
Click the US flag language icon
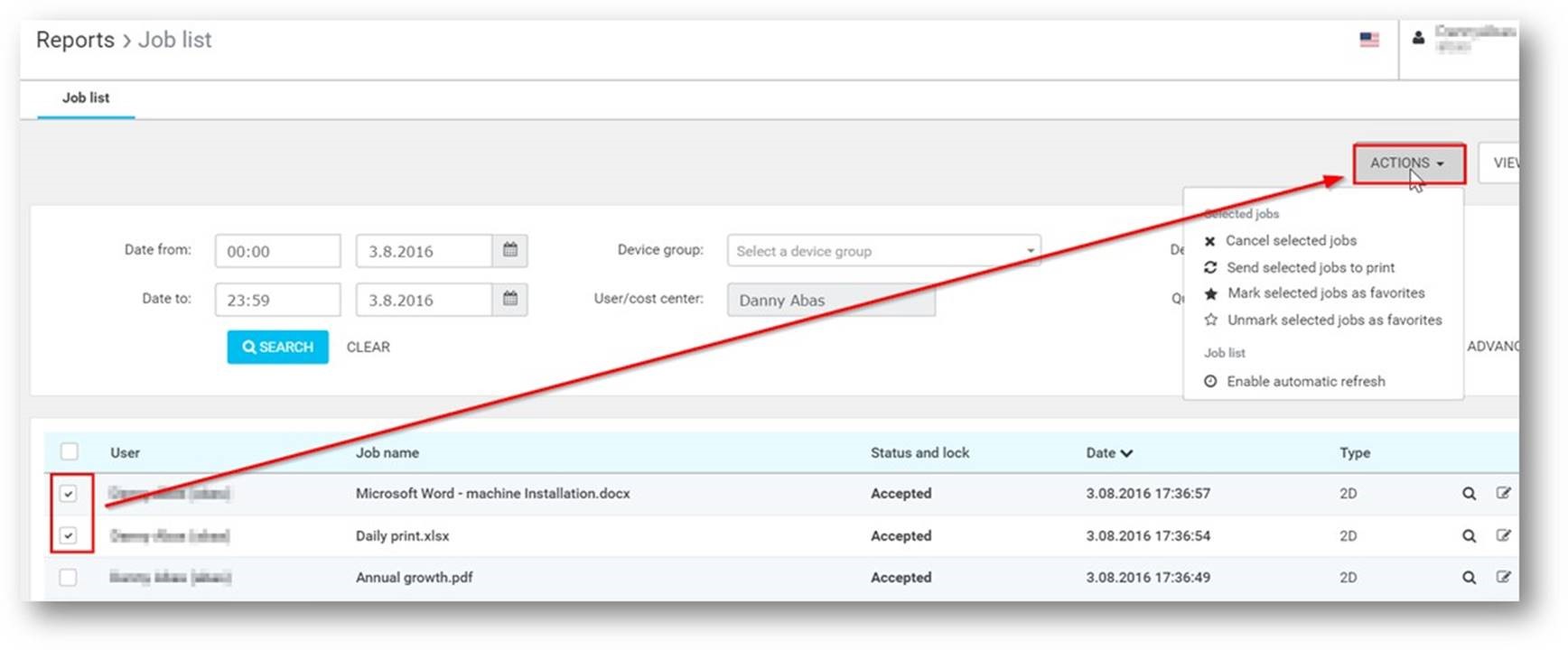click(x=1369, y=40)
